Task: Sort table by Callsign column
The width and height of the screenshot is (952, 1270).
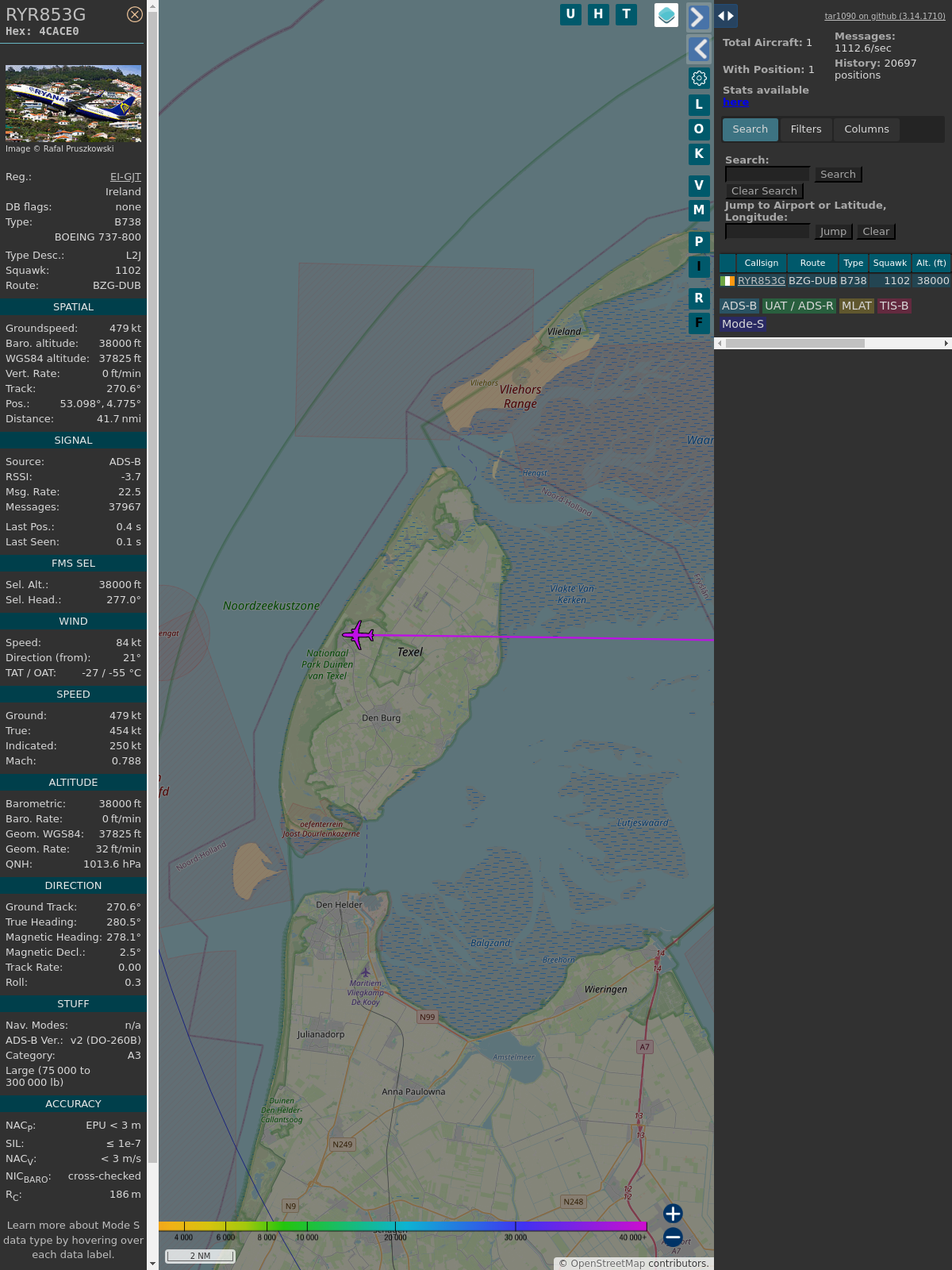Action: coord(761,263)
